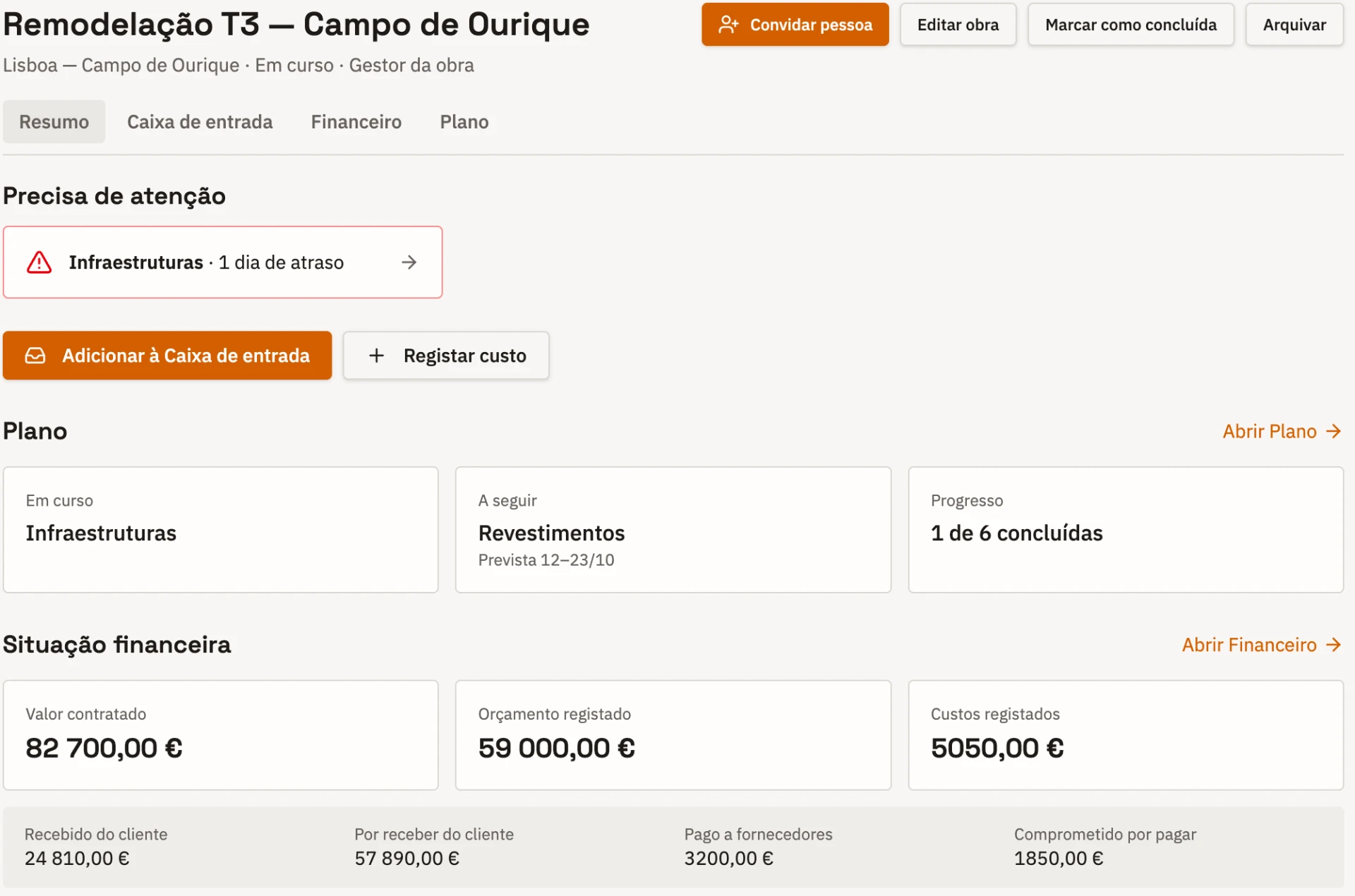Click the person-plus icon in Convidar pessoa
Image resolution: width=1355 pixels, height=896 pixels.
click(728, 25)
